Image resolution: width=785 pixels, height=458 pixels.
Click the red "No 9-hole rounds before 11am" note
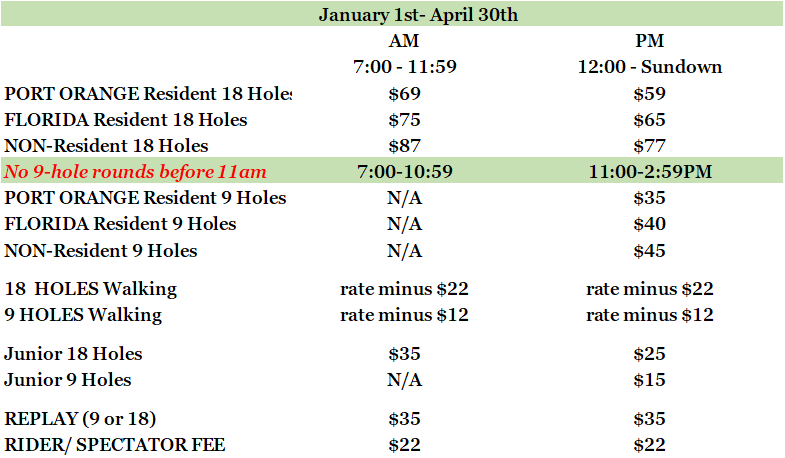144,172
